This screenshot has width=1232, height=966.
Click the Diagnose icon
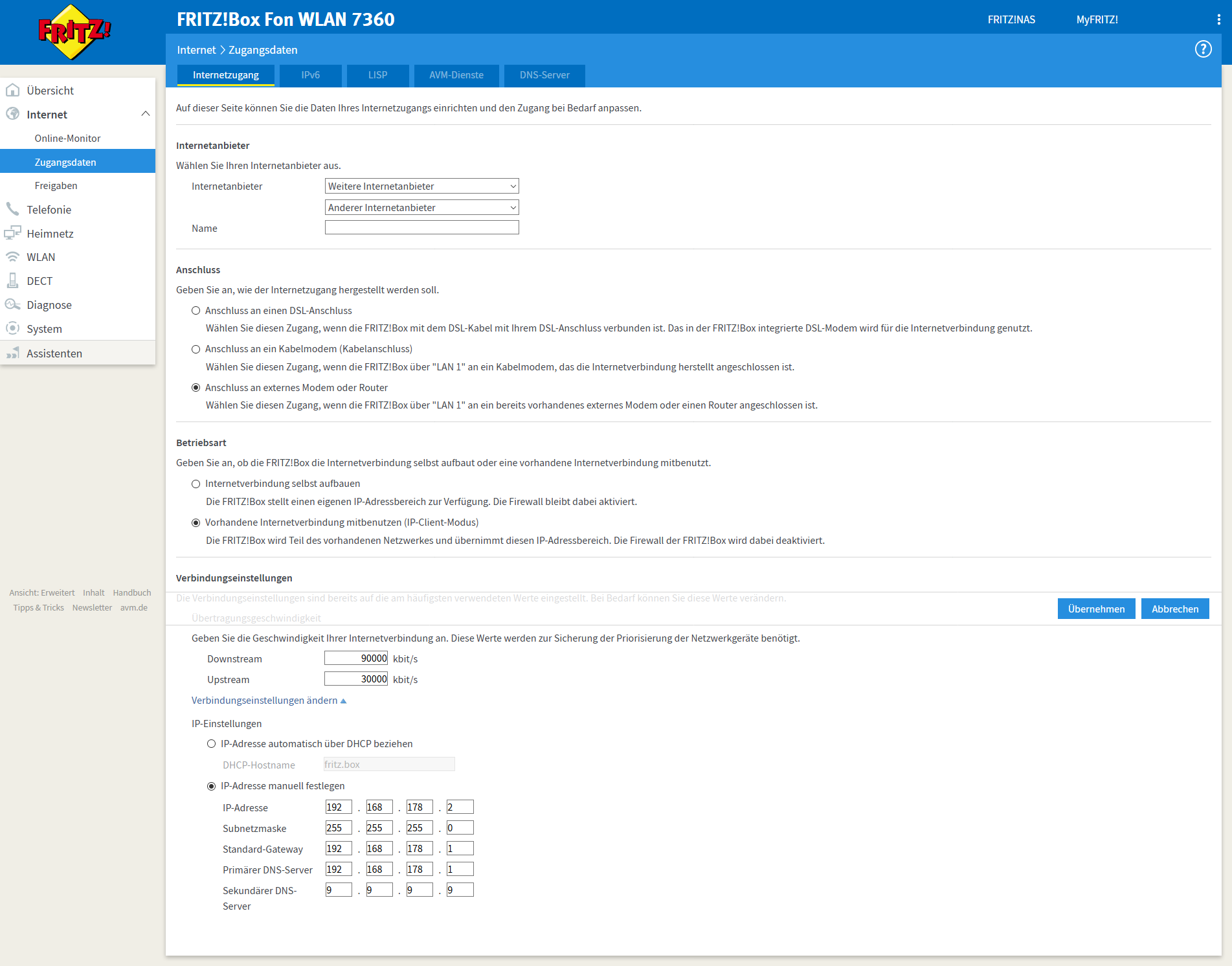12,304
